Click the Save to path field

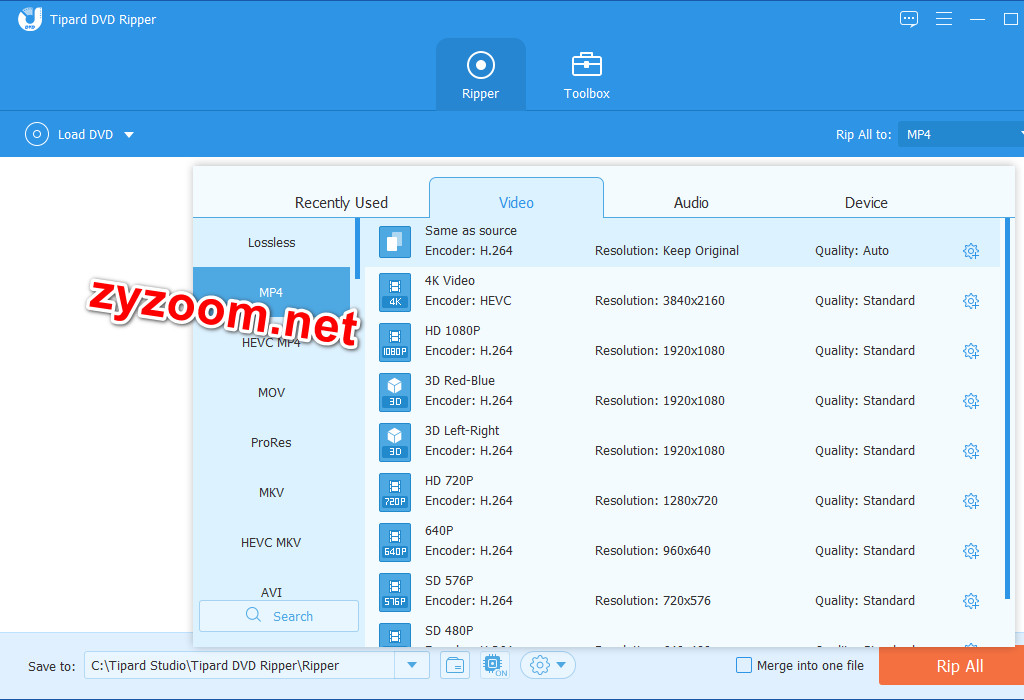239,665
